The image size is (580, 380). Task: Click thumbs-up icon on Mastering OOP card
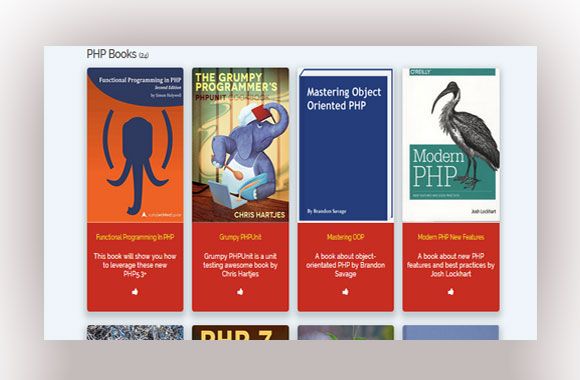(x=345, y=292)
